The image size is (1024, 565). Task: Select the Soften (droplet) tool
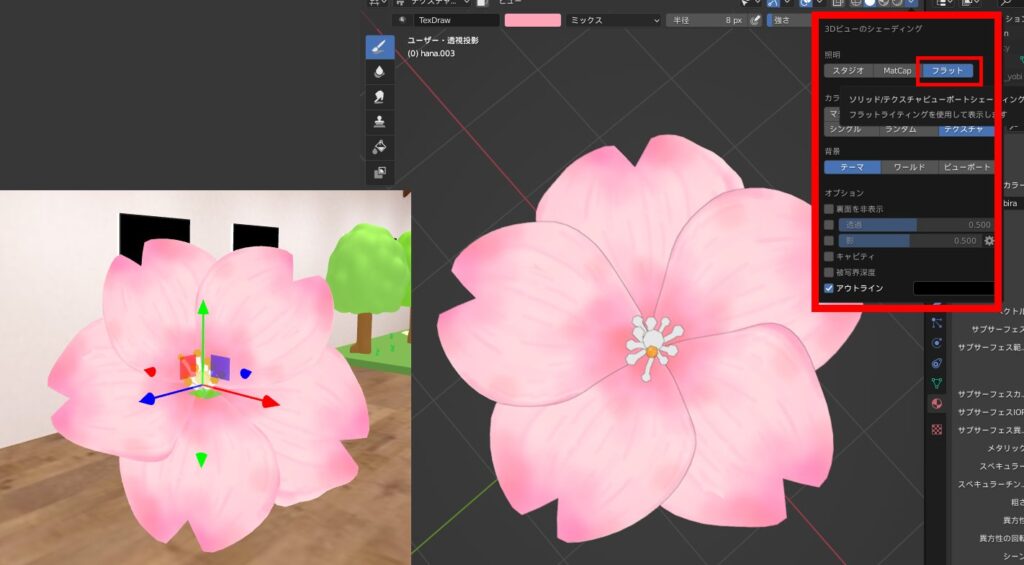pyautogui.click(x=379, y=72)
